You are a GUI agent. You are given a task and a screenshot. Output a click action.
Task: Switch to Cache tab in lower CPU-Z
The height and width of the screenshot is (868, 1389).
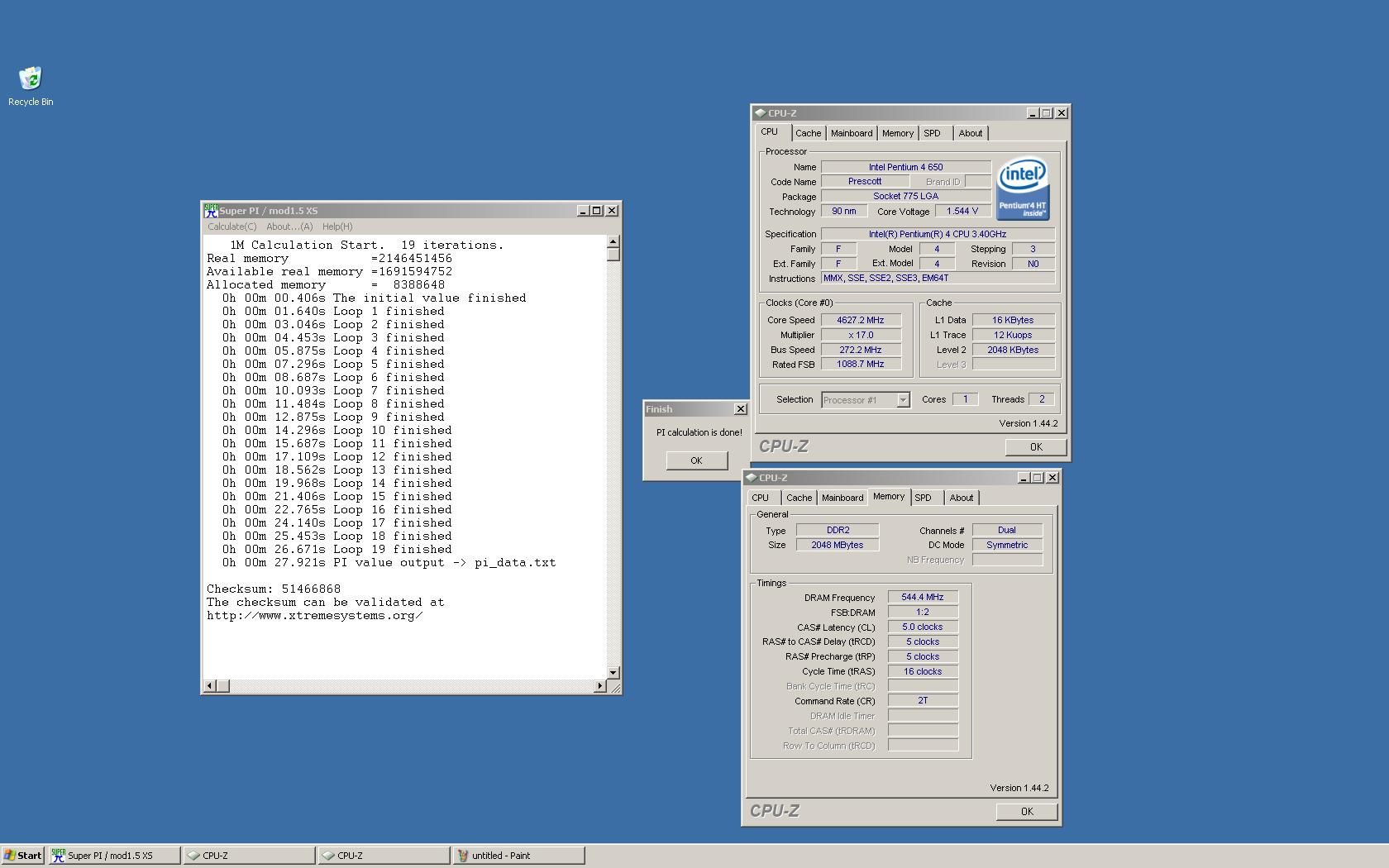click(x=799, y=498)
